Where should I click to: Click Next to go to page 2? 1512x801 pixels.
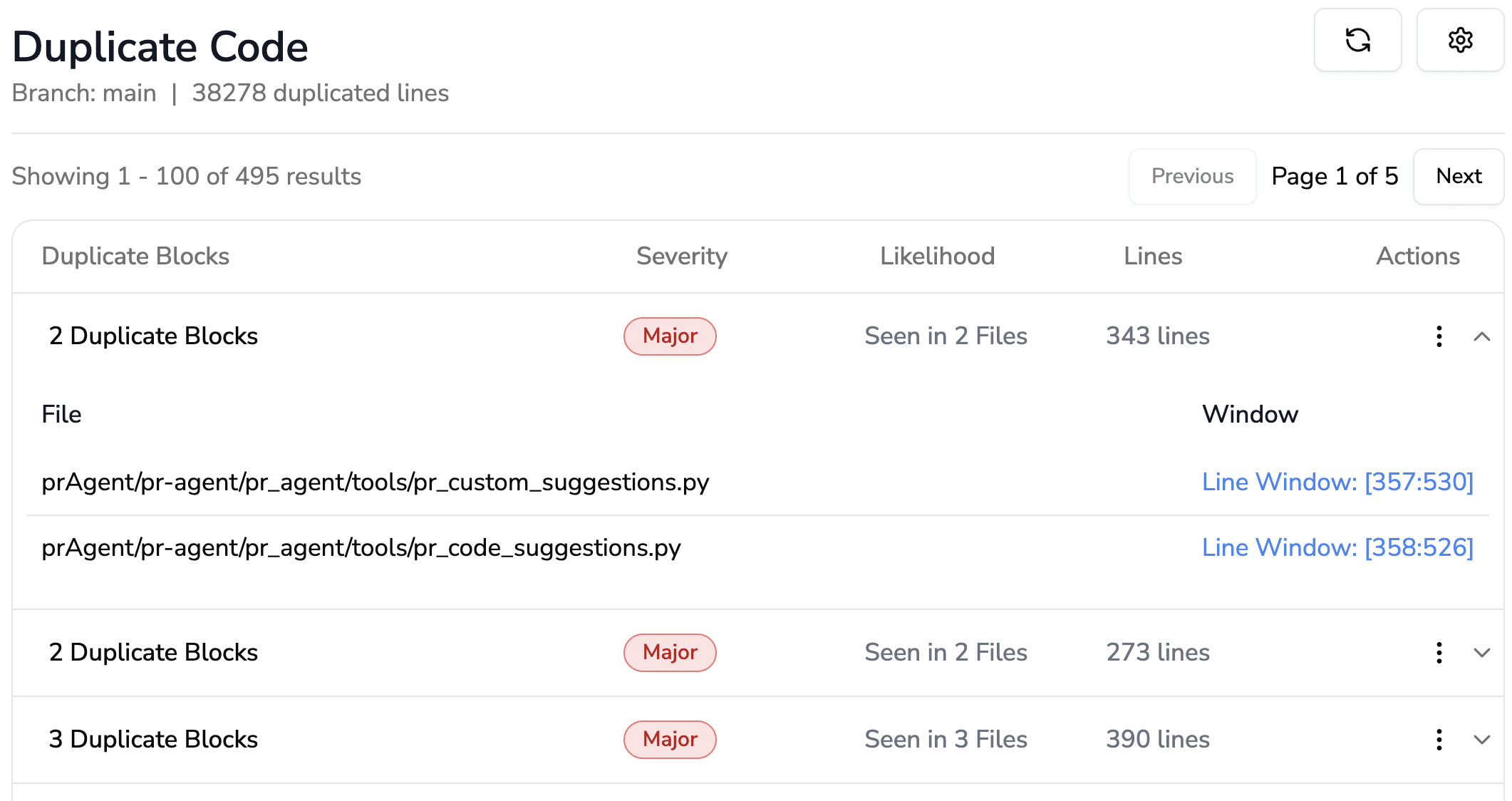pyautogui.click(x=1458, y=176)
